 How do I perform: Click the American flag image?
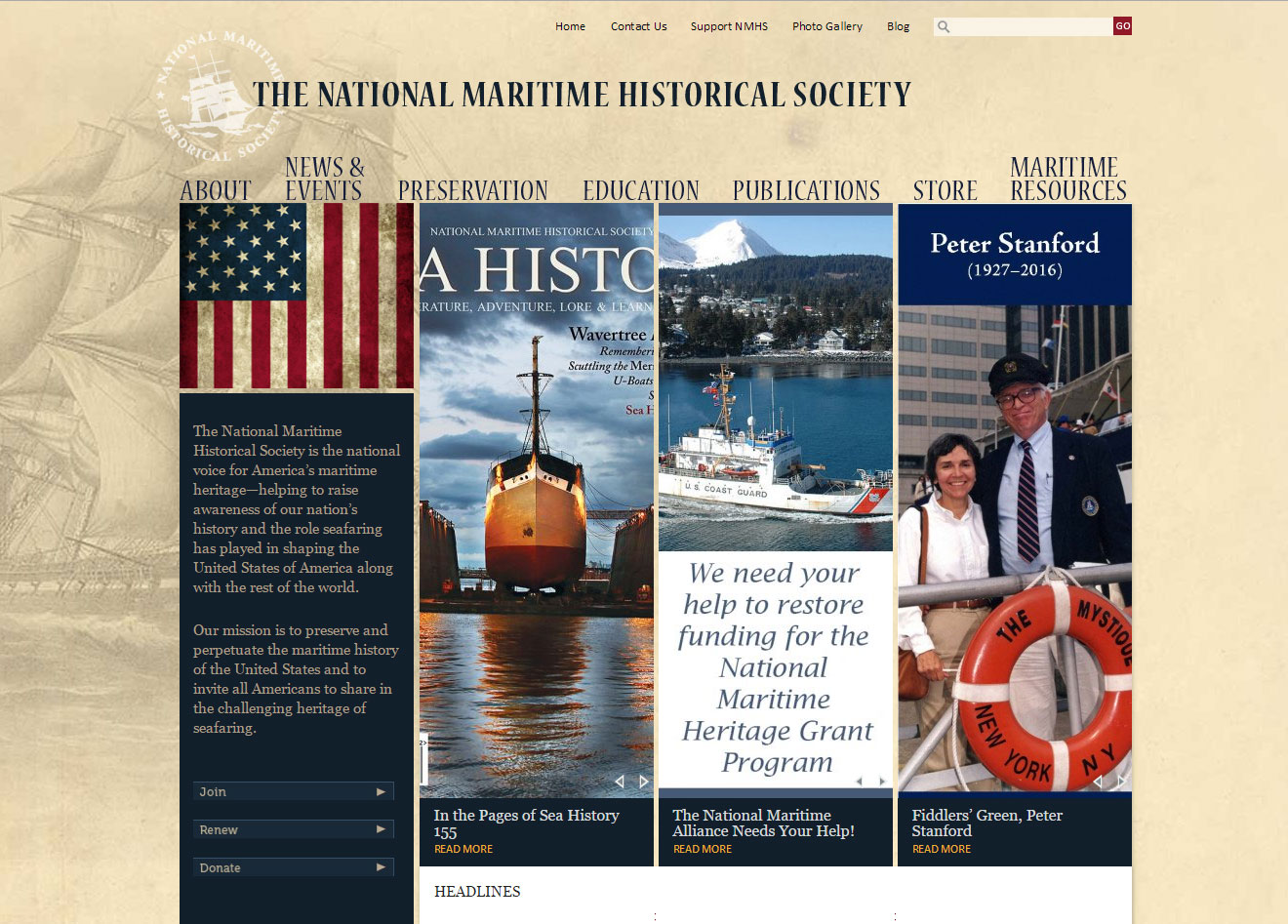click(x=297, y=296)
